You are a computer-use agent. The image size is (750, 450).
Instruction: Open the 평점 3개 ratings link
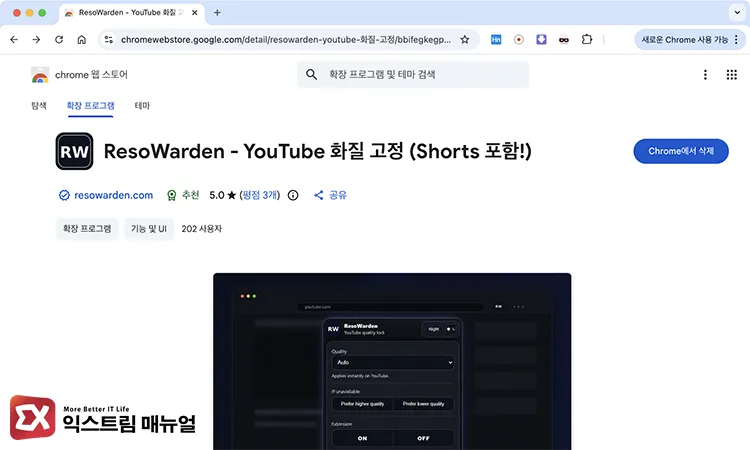[260, 195]
